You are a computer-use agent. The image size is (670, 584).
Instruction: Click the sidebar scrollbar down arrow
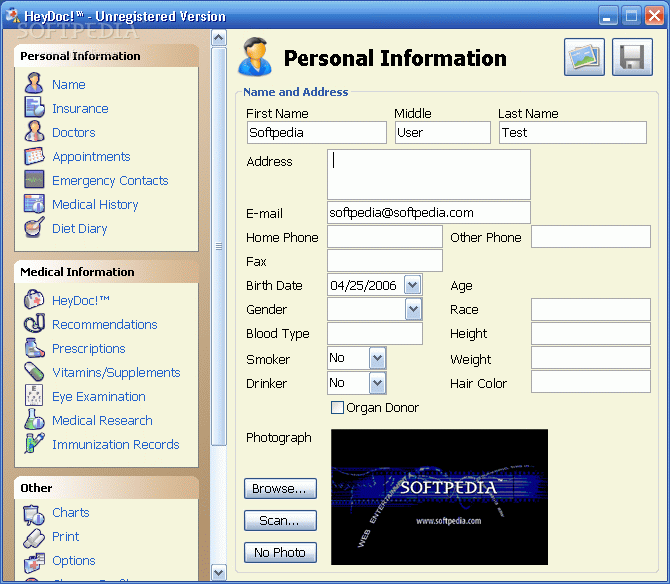pos(219,572)
